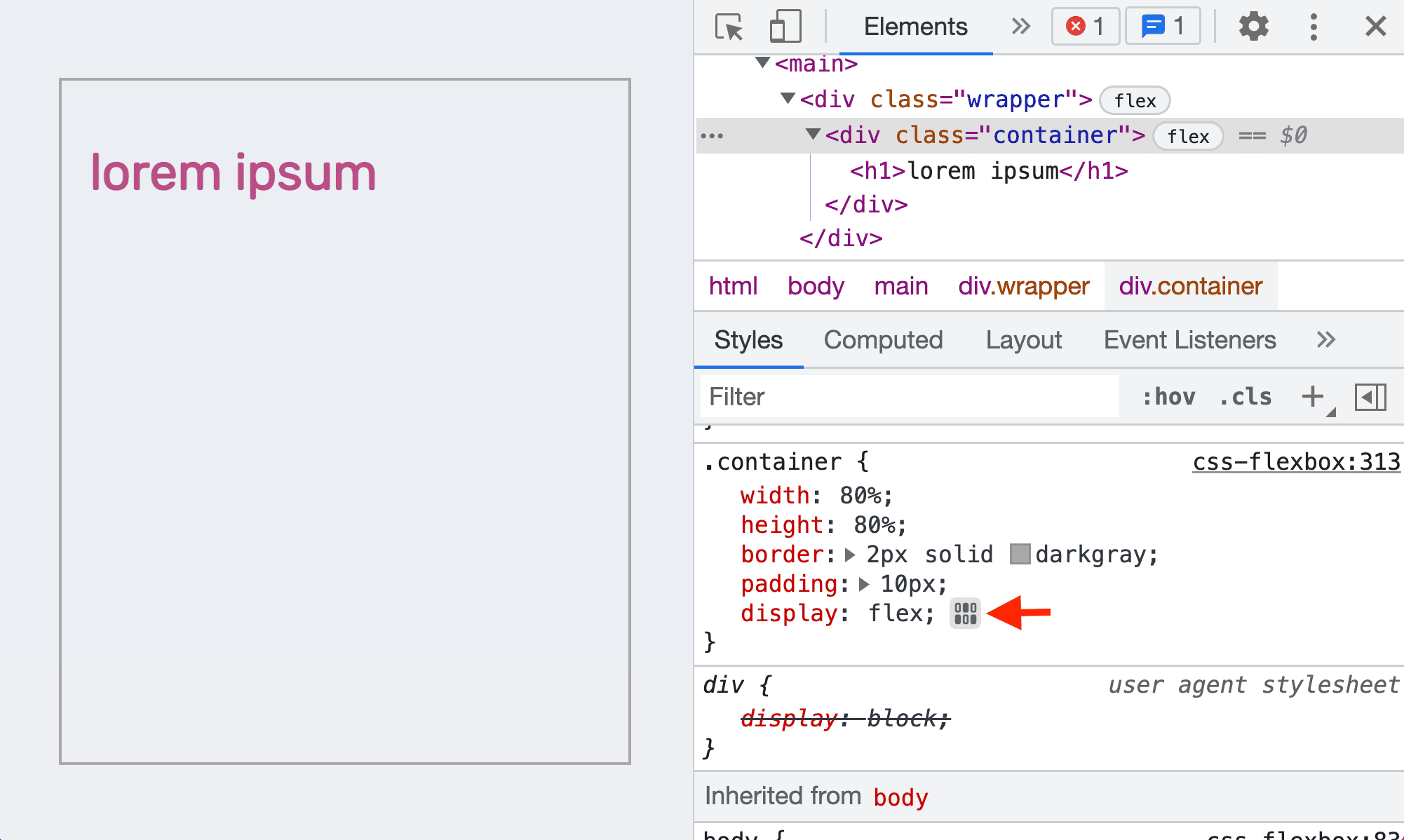Switch to the Computed tab

[x=883, y=339]
